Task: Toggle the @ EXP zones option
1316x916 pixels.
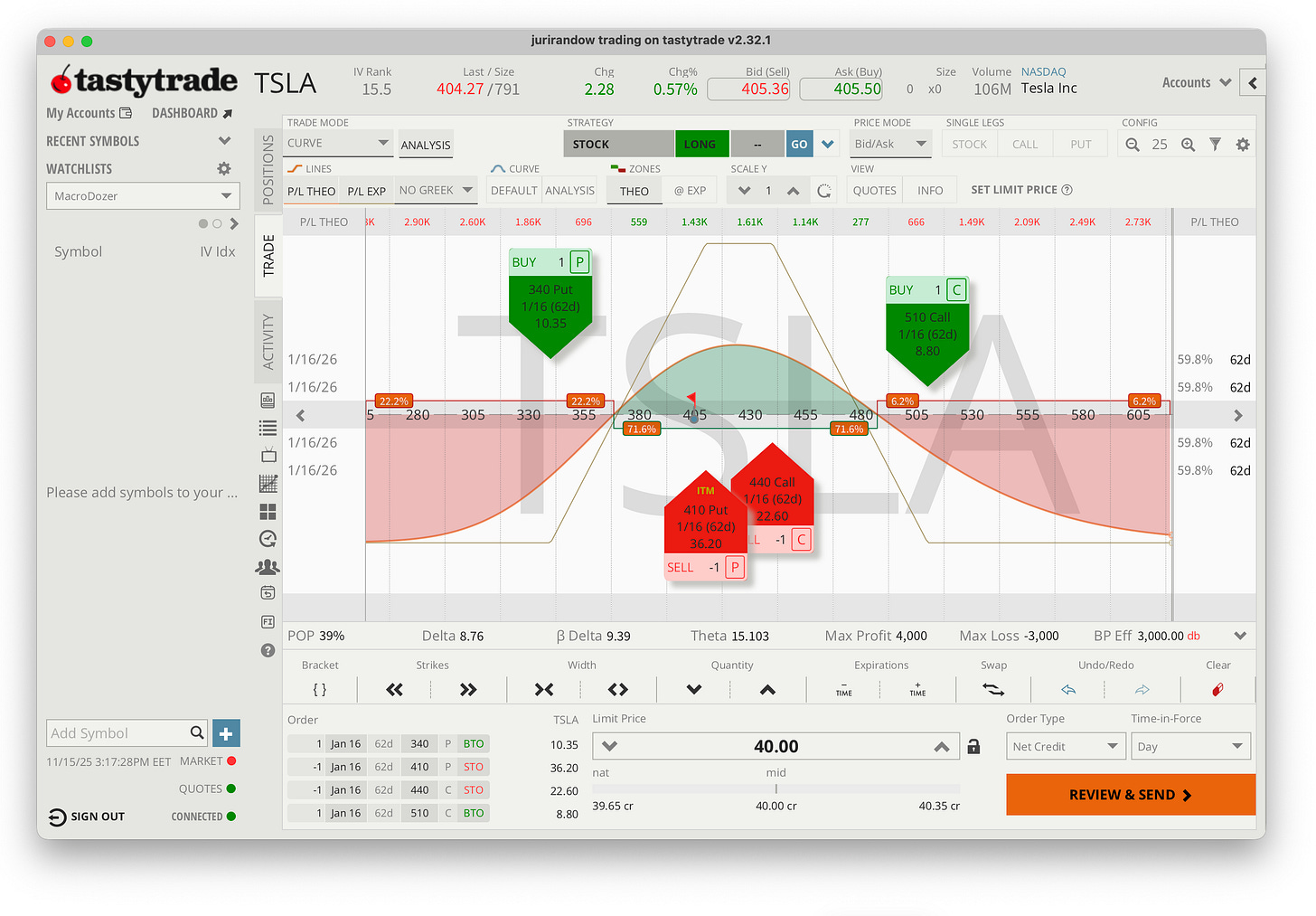Action: point(690,191)
